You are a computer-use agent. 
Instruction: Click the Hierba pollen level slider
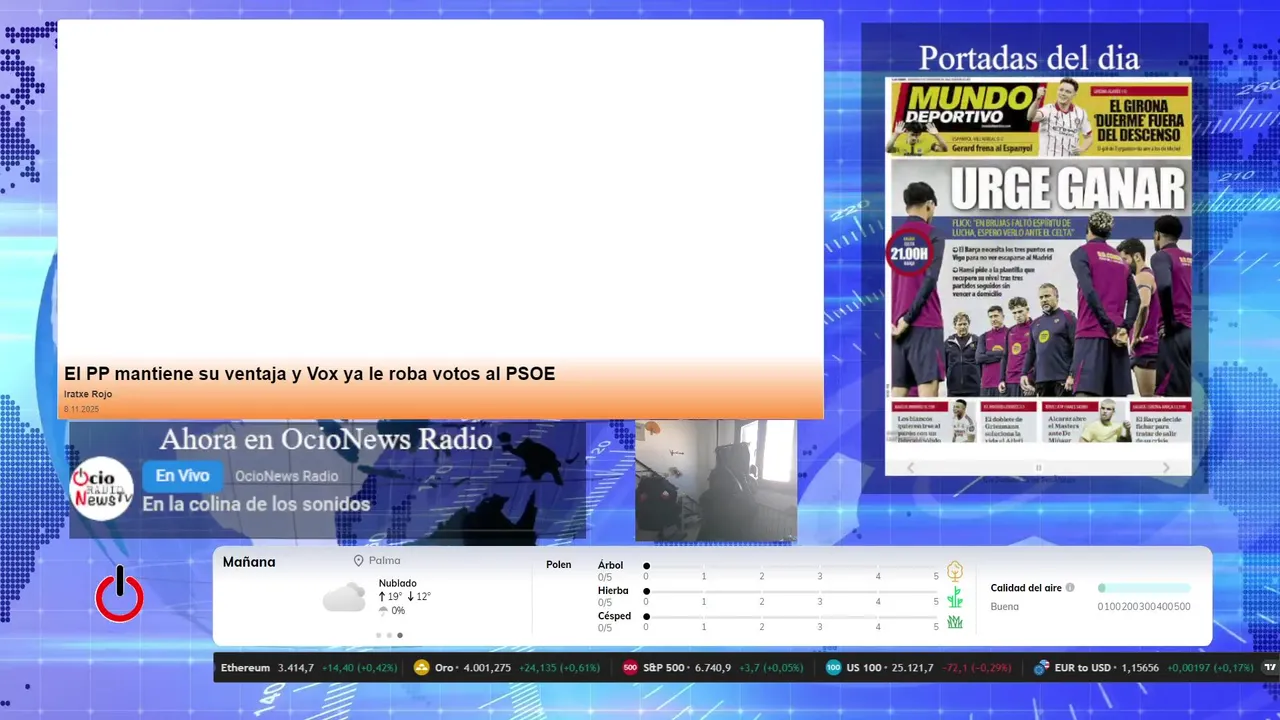(x=791, y=591)
